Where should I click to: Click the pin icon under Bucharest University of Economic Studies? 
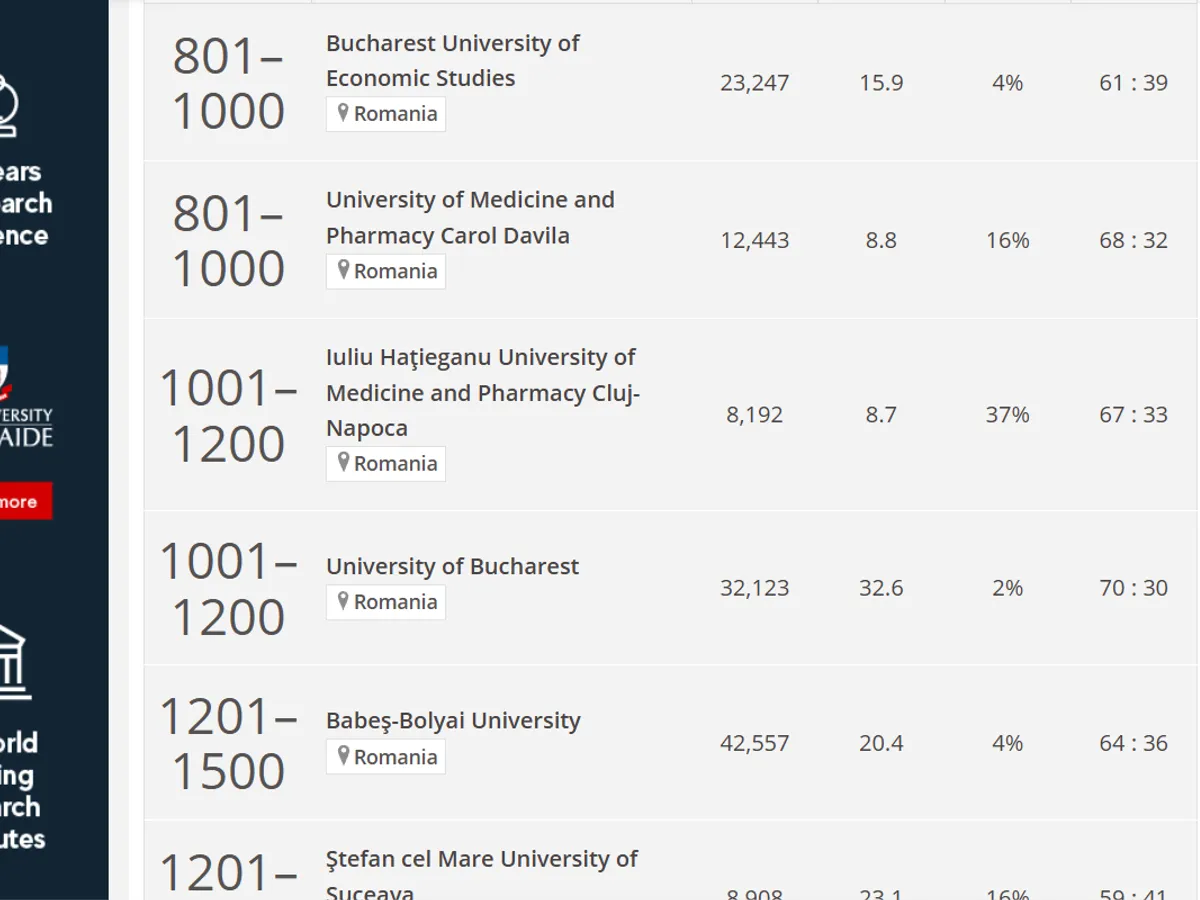pyautogui.click(x=343, y=114)
